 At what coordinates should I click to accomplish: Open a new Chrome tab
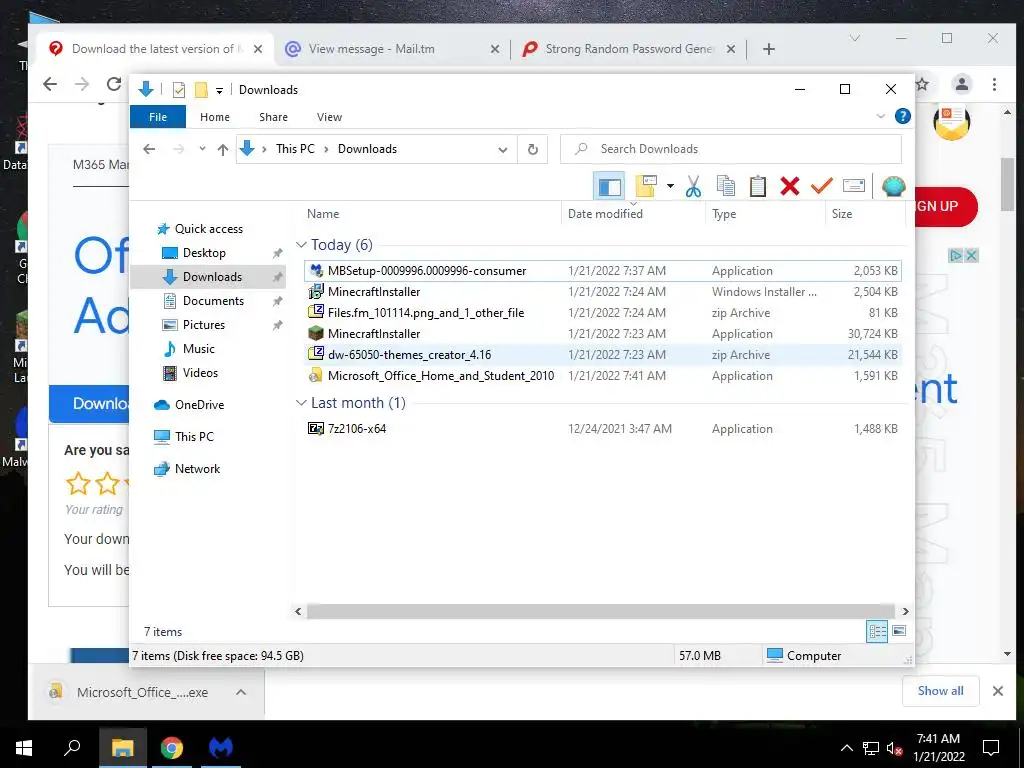[x=769, y=49]
